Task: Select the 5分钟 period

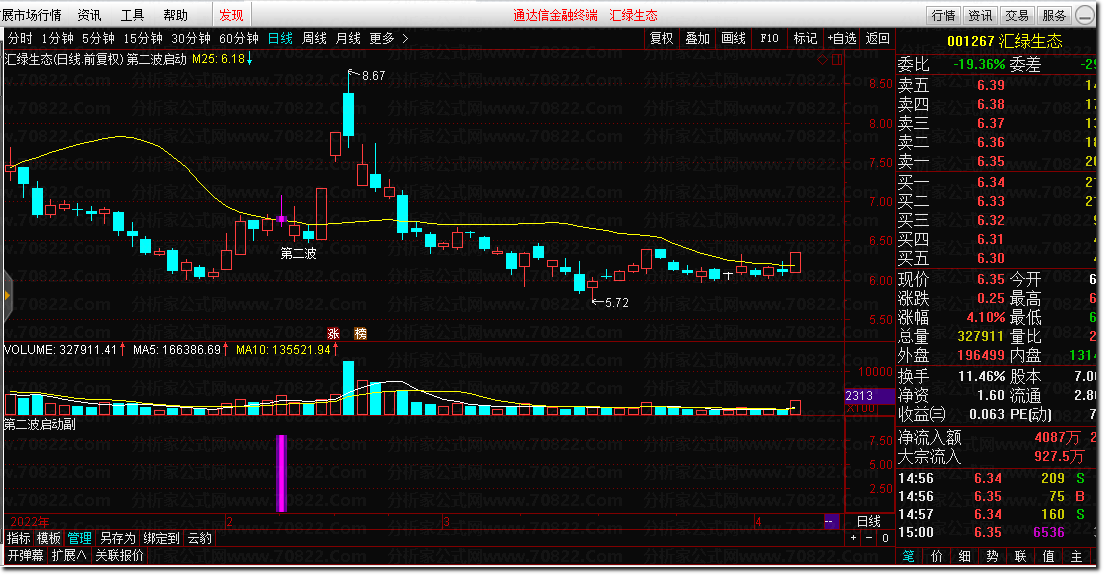Action: (98, 38)
